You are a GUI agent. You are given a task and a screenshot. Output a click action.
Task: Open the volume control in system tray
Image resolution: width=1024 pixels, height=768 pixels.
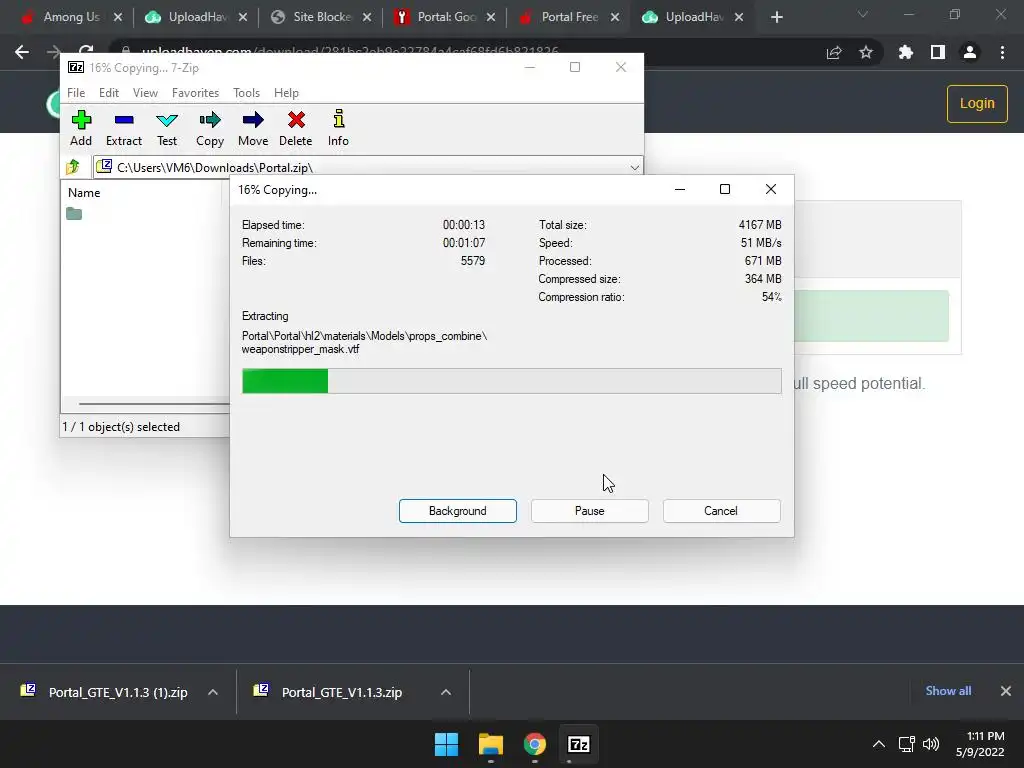point(931,744)
